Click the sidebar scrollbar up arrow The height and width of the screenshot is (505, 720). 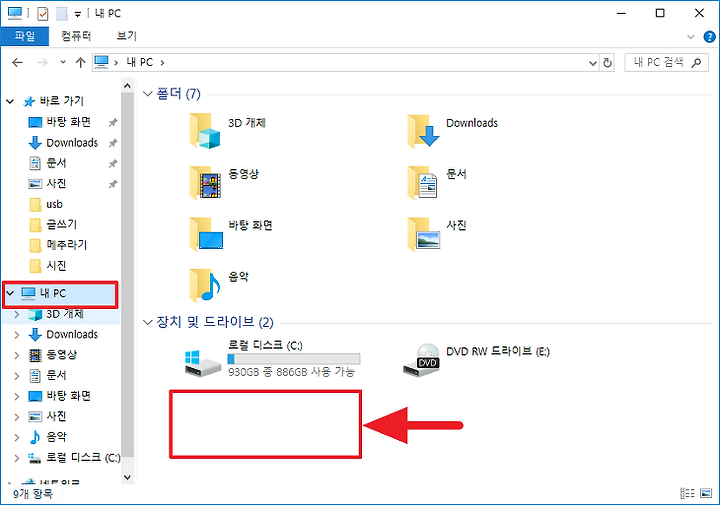click(x=128, y=86)
